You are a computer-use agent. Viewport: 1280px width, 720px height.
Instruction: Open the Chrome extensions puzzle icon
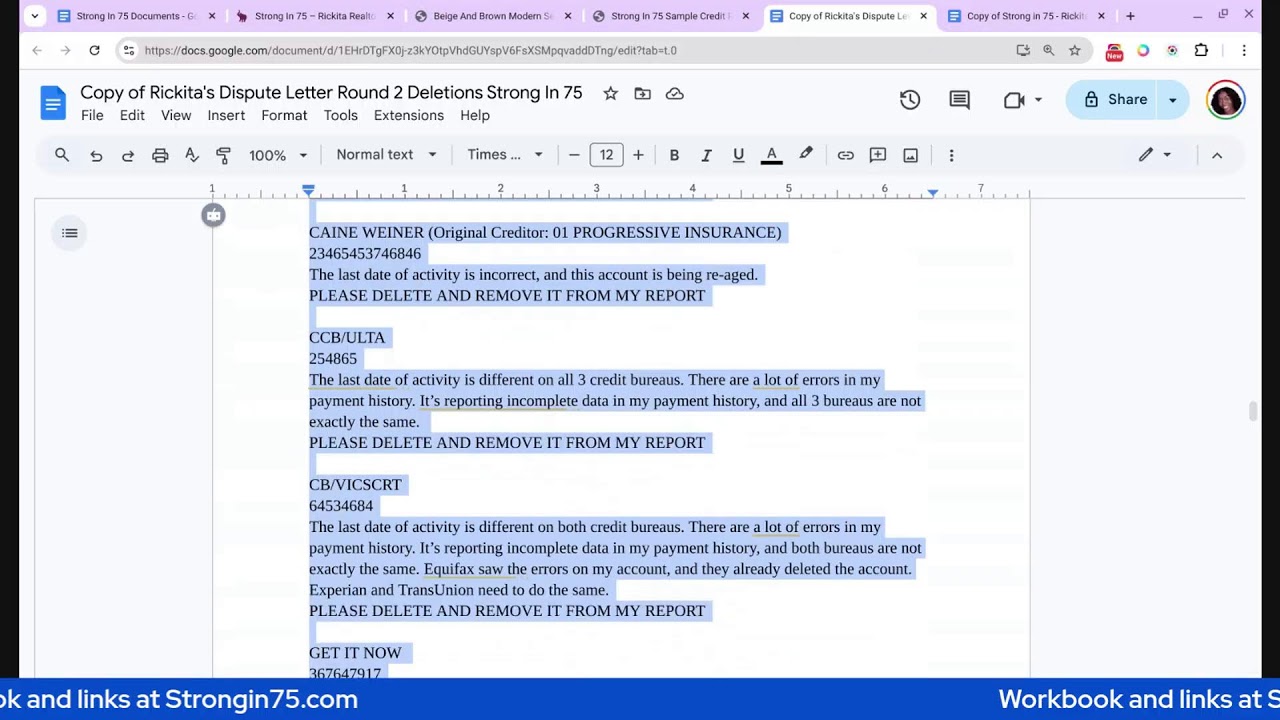point(1201,50)
